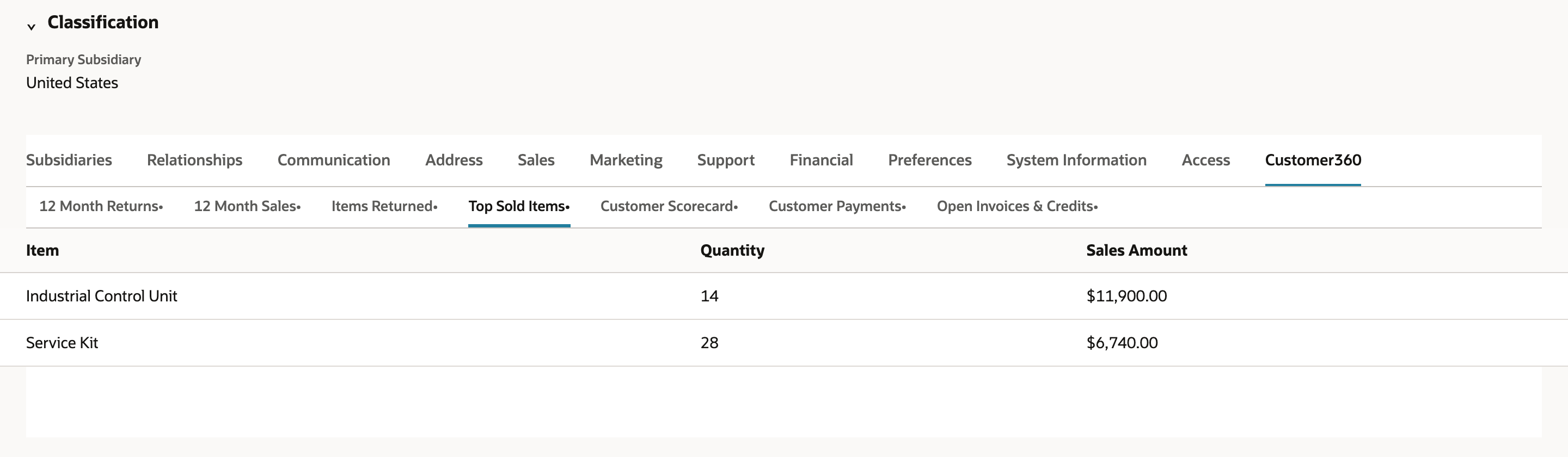The image size is (1568, 457).
Task: Open the Open Invoices & Credits subtab
Action: (1018, 206)
